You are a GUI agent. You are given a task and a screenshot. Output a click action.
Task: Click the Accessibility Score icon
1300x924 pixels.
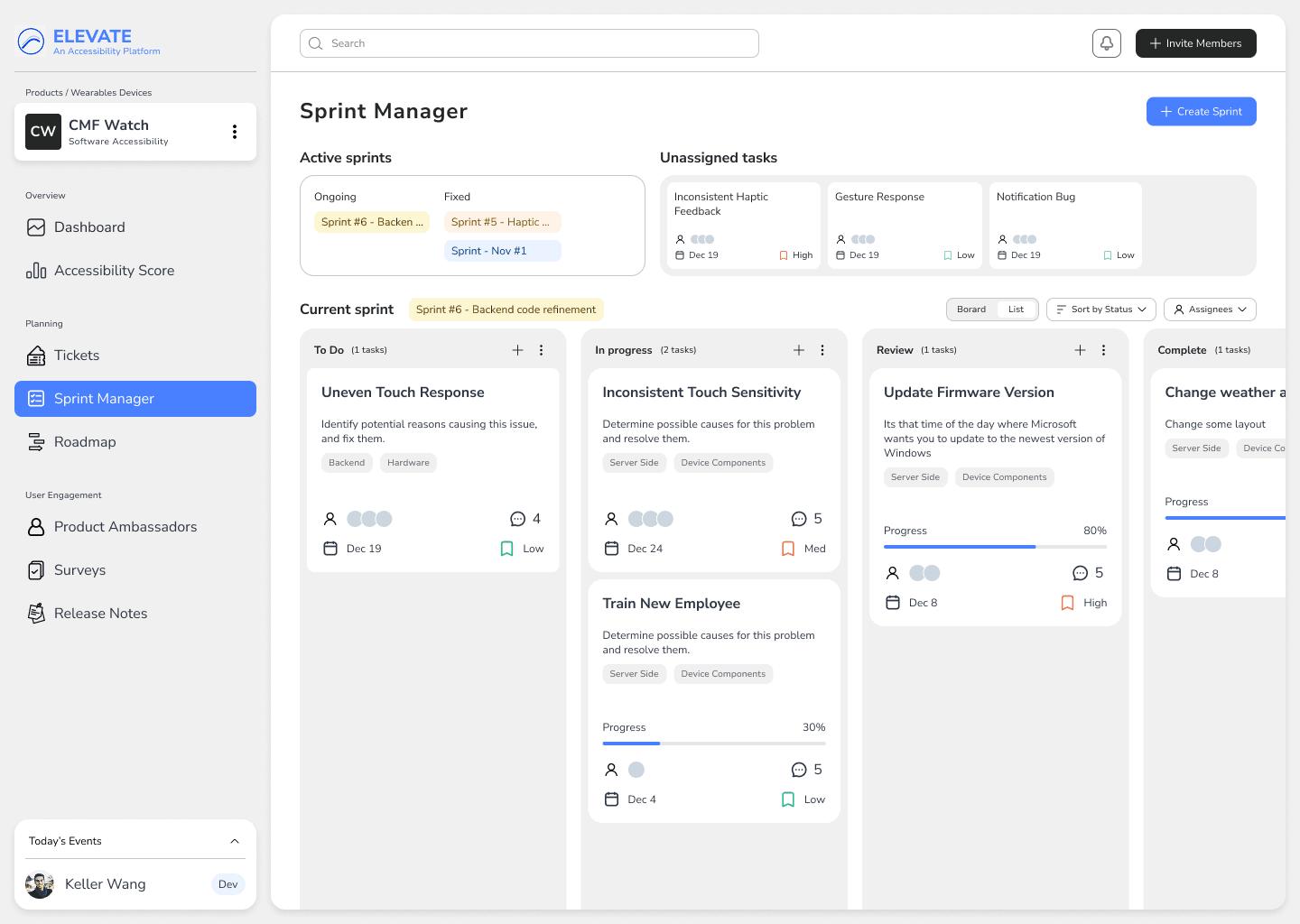coord(36,270)
